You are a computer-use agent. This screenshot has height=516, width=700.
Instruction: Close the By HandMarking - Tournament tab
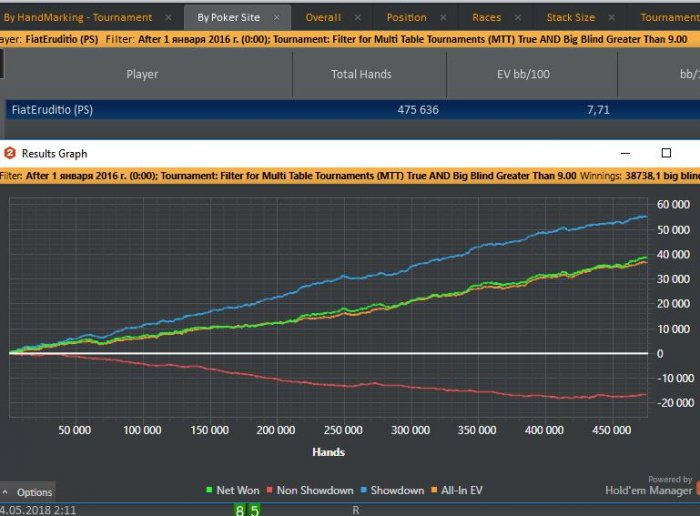168,17
